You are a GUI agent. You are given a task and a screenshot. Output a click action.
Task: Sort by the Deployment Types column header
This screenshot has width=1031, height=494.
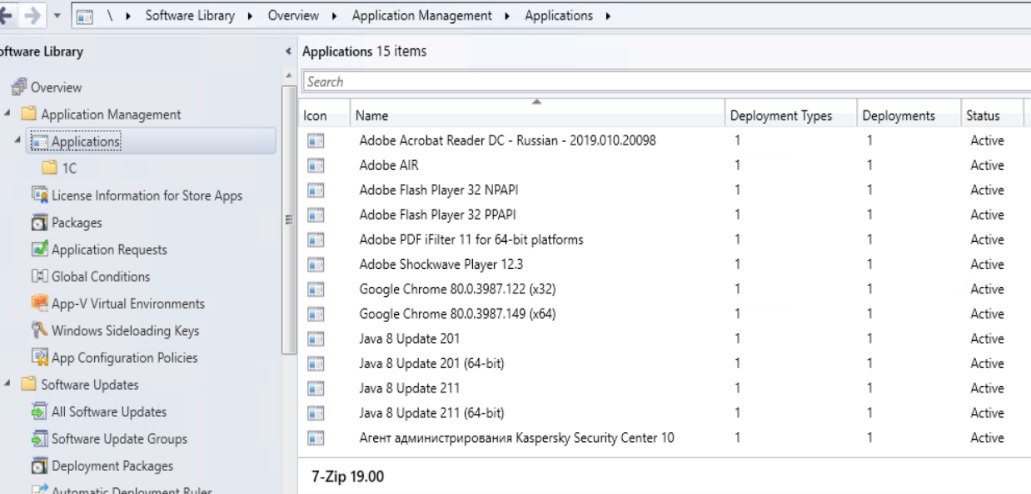click(791, 116)
